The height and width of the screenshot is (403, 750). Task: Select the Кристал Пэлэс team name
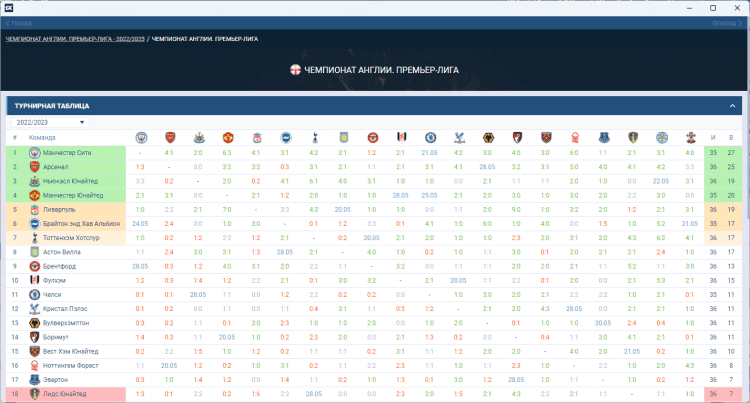[x=65, y=309]
